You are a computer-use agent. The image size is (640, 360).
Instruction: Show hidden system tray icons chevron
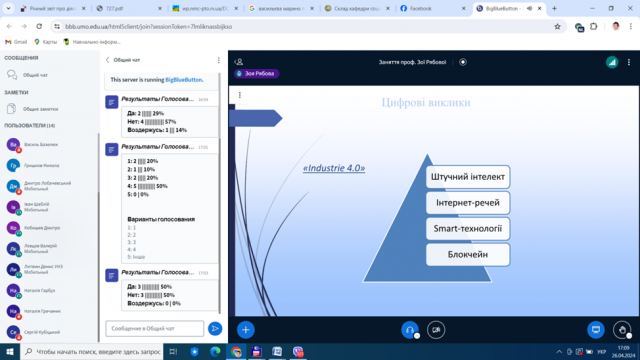[x=559, y=352]
